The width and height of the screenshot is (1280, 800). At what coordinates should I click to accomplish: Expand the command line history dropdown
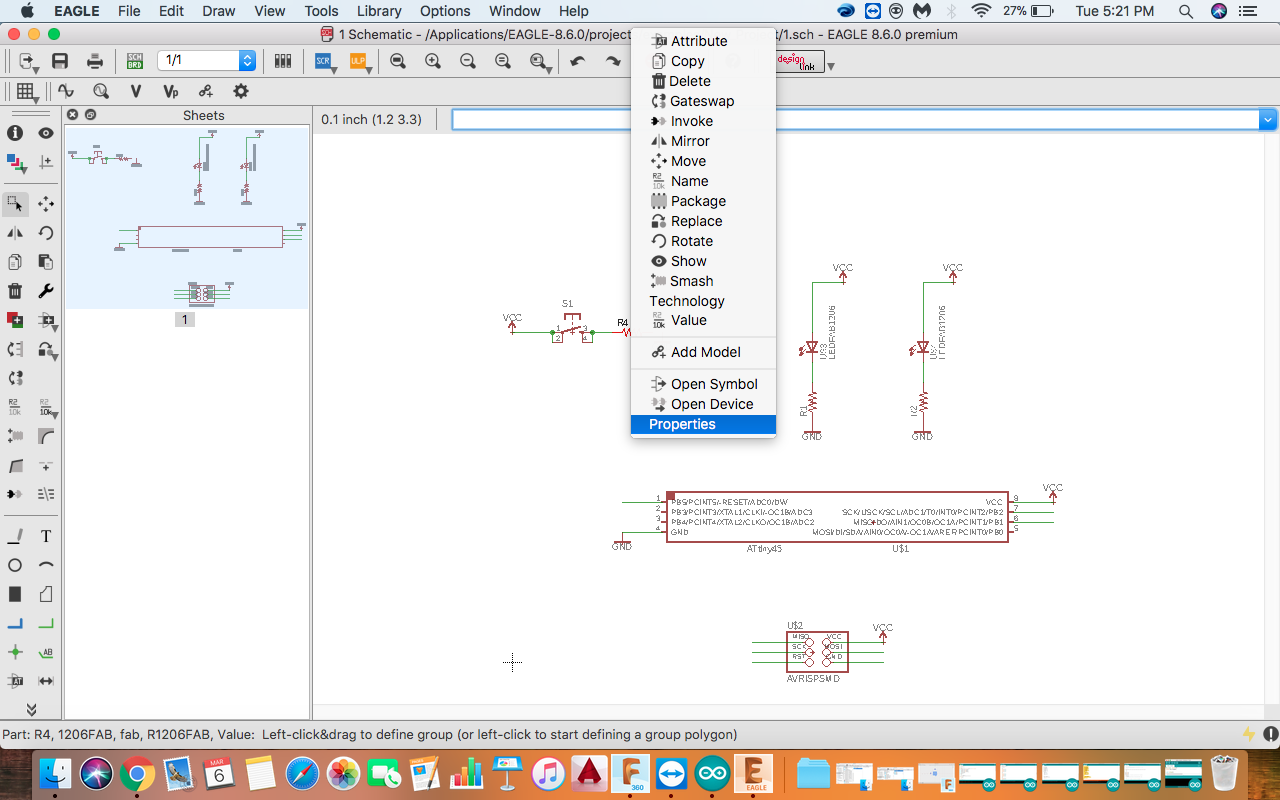(x=1268, y=120)
